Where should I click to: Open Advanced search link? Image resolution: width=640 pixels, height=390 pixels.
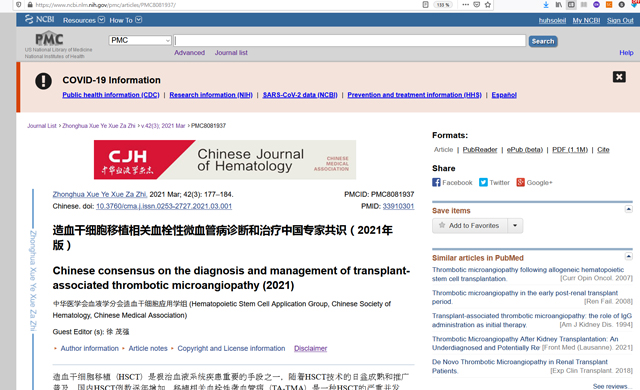pyautogui.click(x=189, y=53)
